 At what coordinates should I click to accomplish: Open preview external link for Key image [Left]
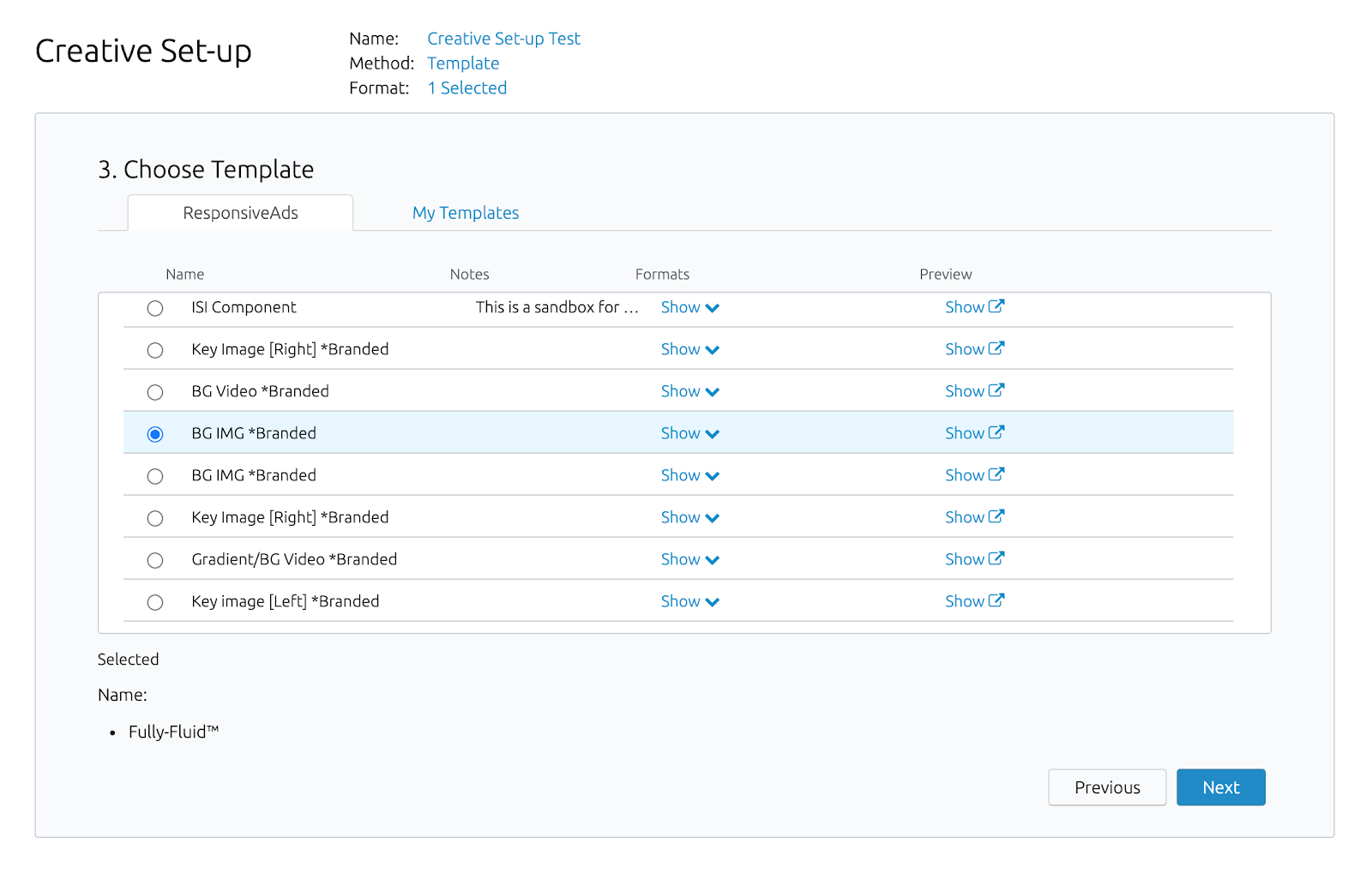(974, 601)
